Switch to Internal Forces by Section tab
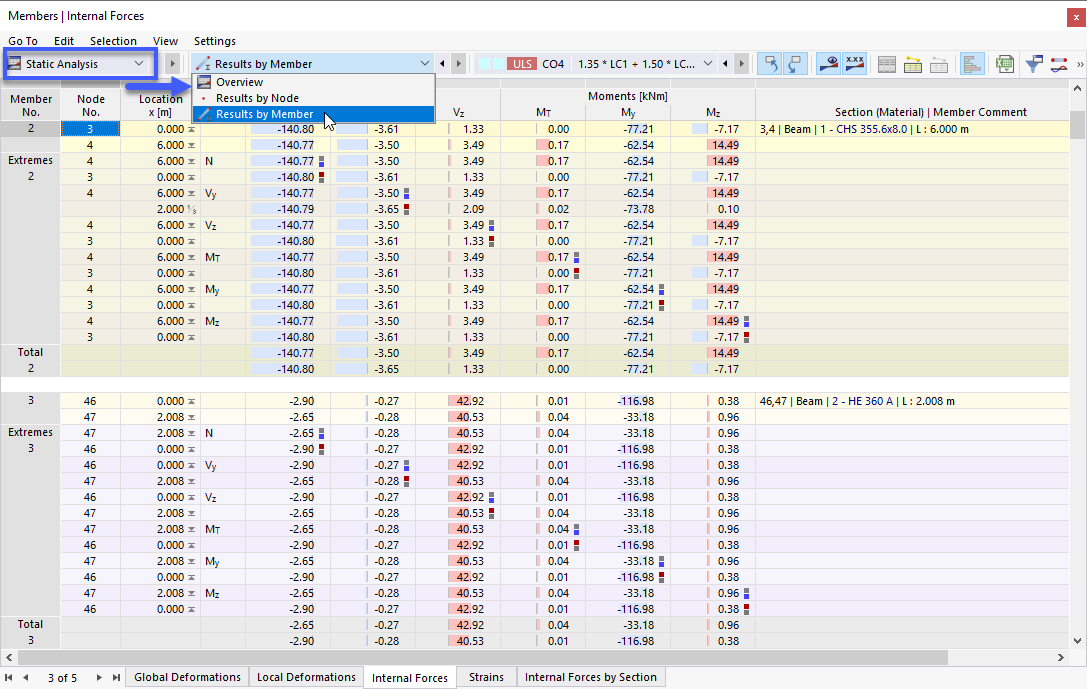The width and height of the screenshot is (1087, 689). [x=590, y=677]
